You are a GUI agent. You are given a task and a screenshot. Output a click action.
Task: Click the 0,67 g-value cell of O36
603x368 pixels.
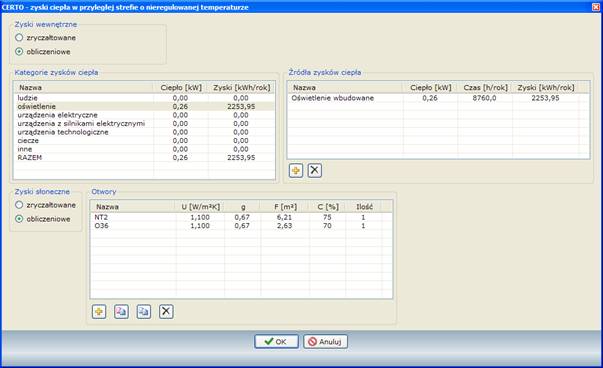pos(242,226)
